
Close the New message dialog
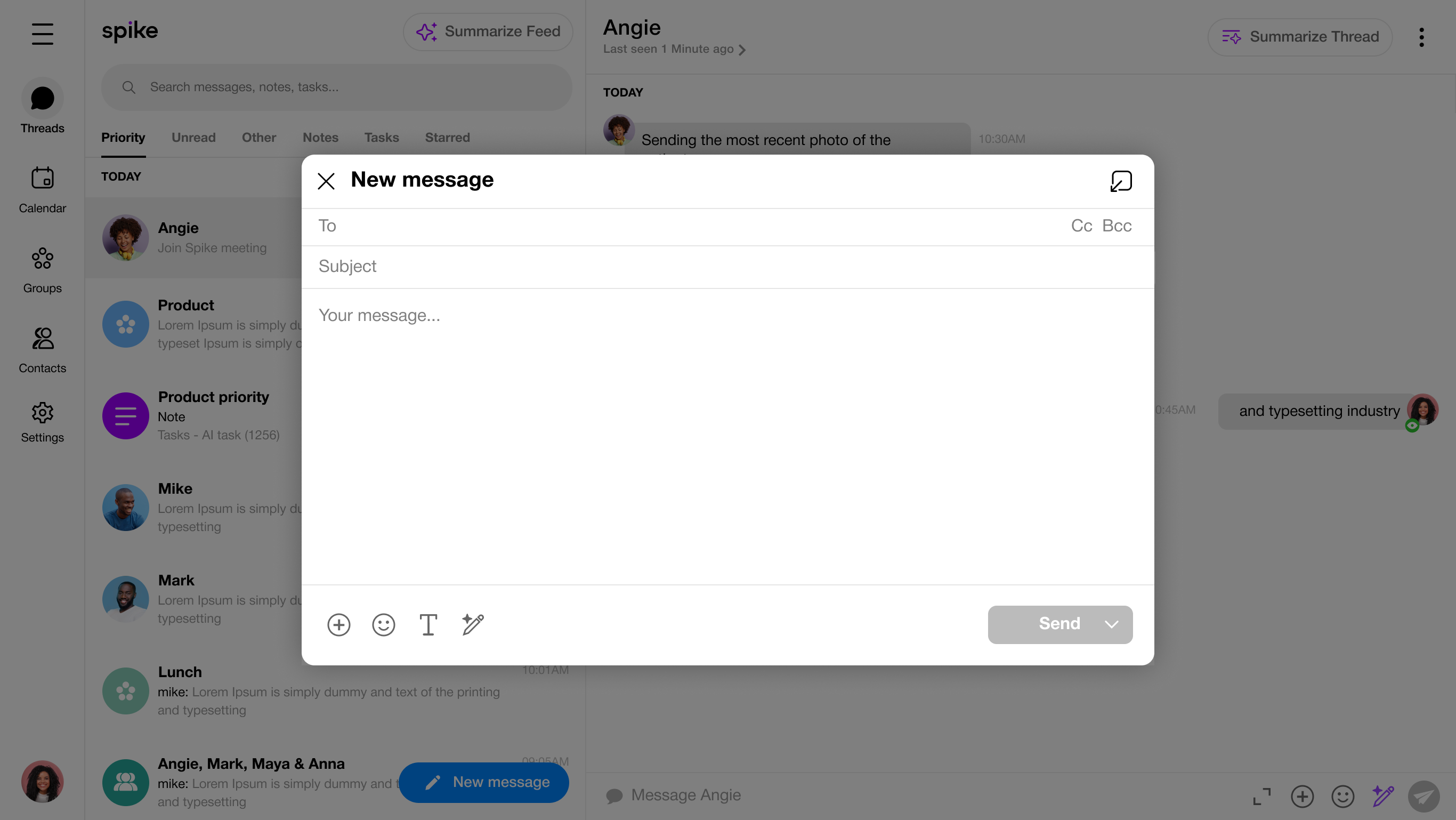326,181
